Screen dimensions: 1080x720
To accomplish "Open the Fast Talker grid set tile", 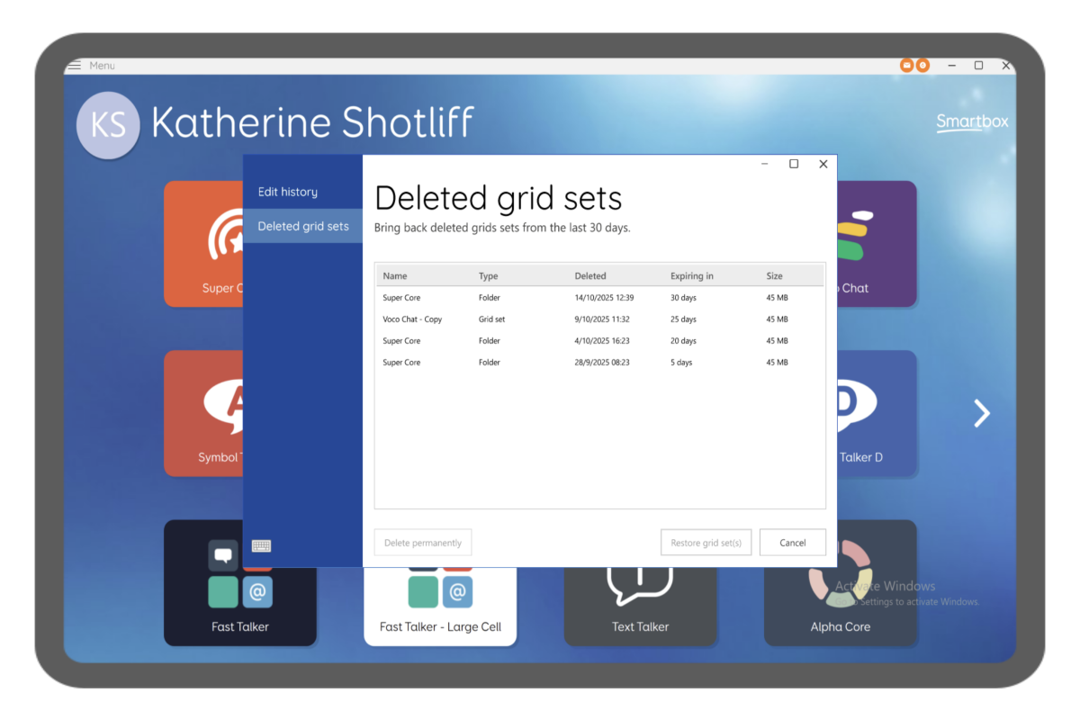I will tap(240, 606).
